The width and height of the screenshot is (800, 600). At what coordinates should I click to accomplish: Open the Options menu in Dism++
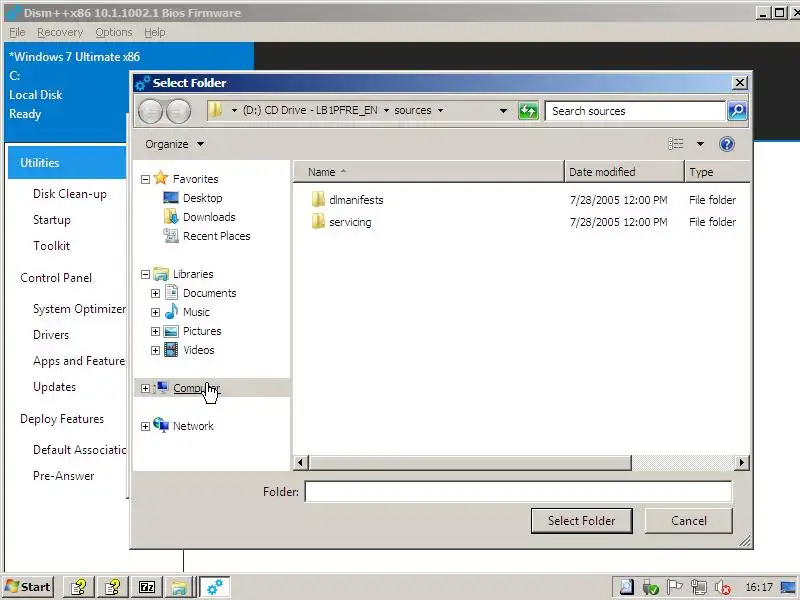[113, 32]
